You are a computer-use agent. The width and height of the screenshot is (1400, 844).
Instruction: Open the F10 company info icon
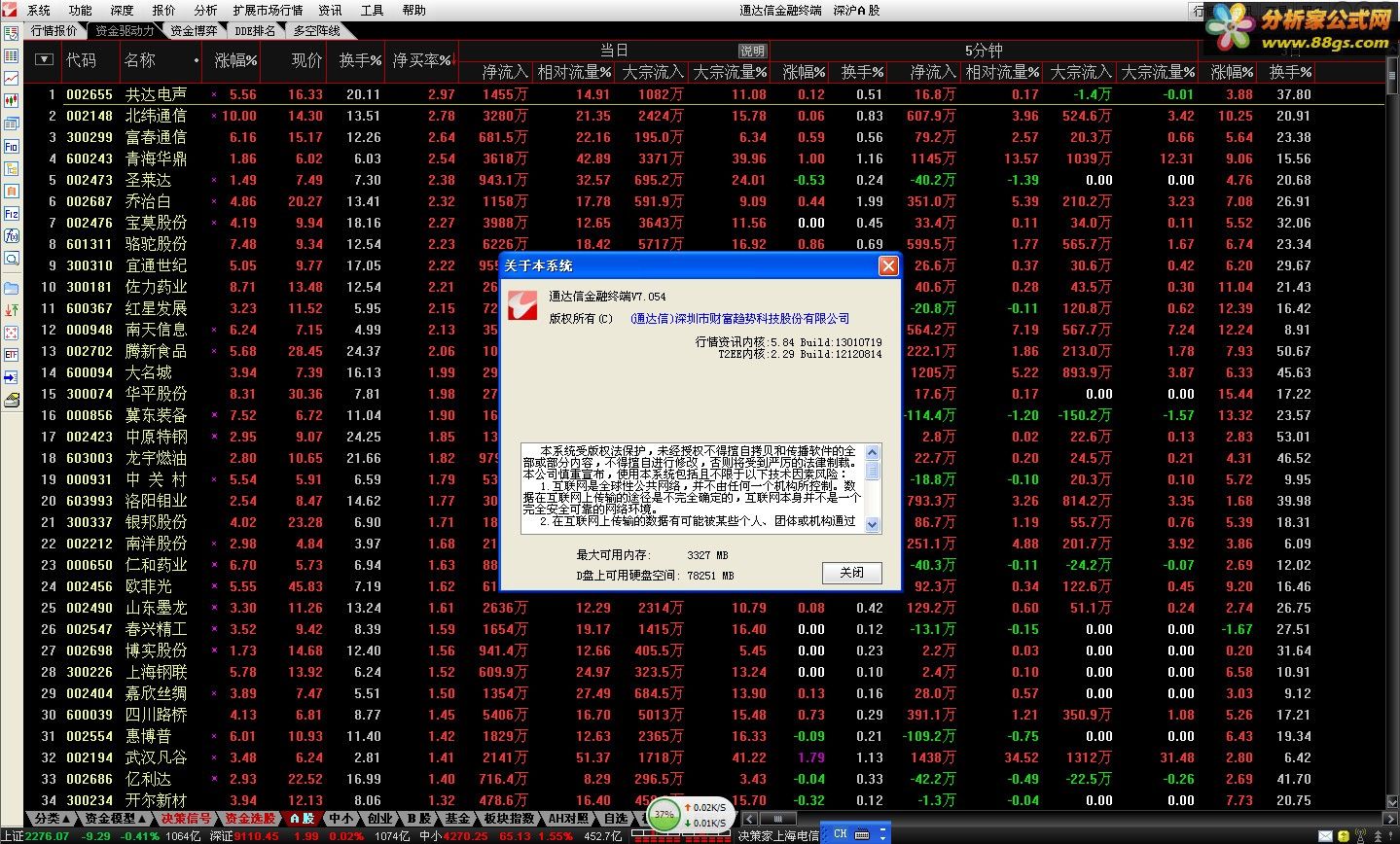point(12,146)
